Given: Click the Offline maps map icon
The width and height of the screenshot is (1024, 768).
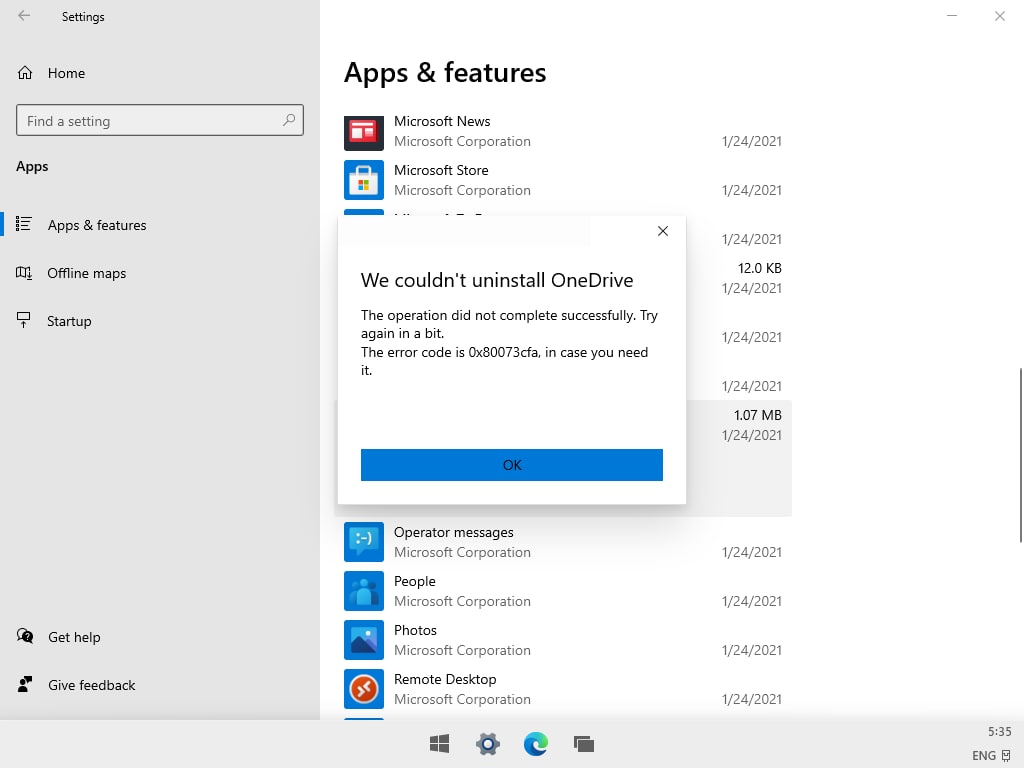Looking at the screenshot, I should point(24,273).
